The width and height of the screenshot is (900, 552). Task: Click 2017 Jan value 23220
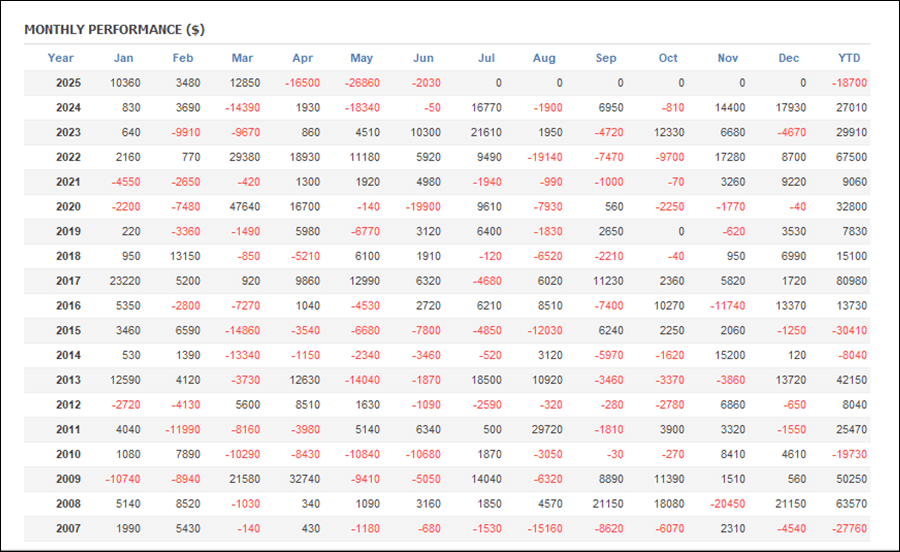[x=125, y=281]
